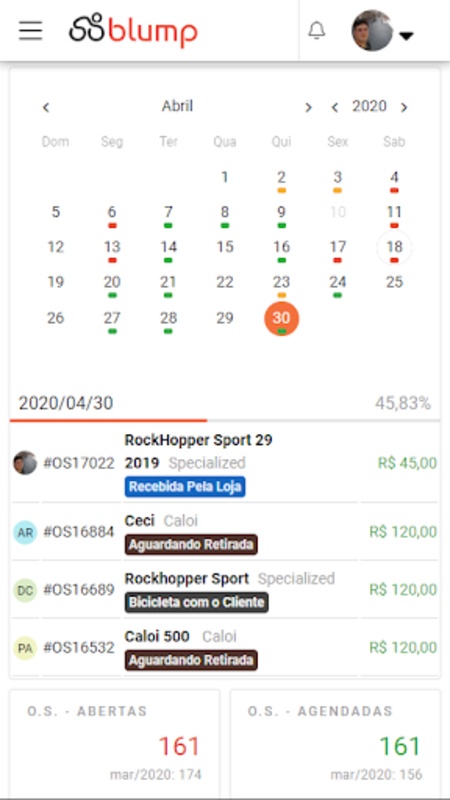
Task: Select highlighted day 30 in calendar
Action: pos(281,318)
